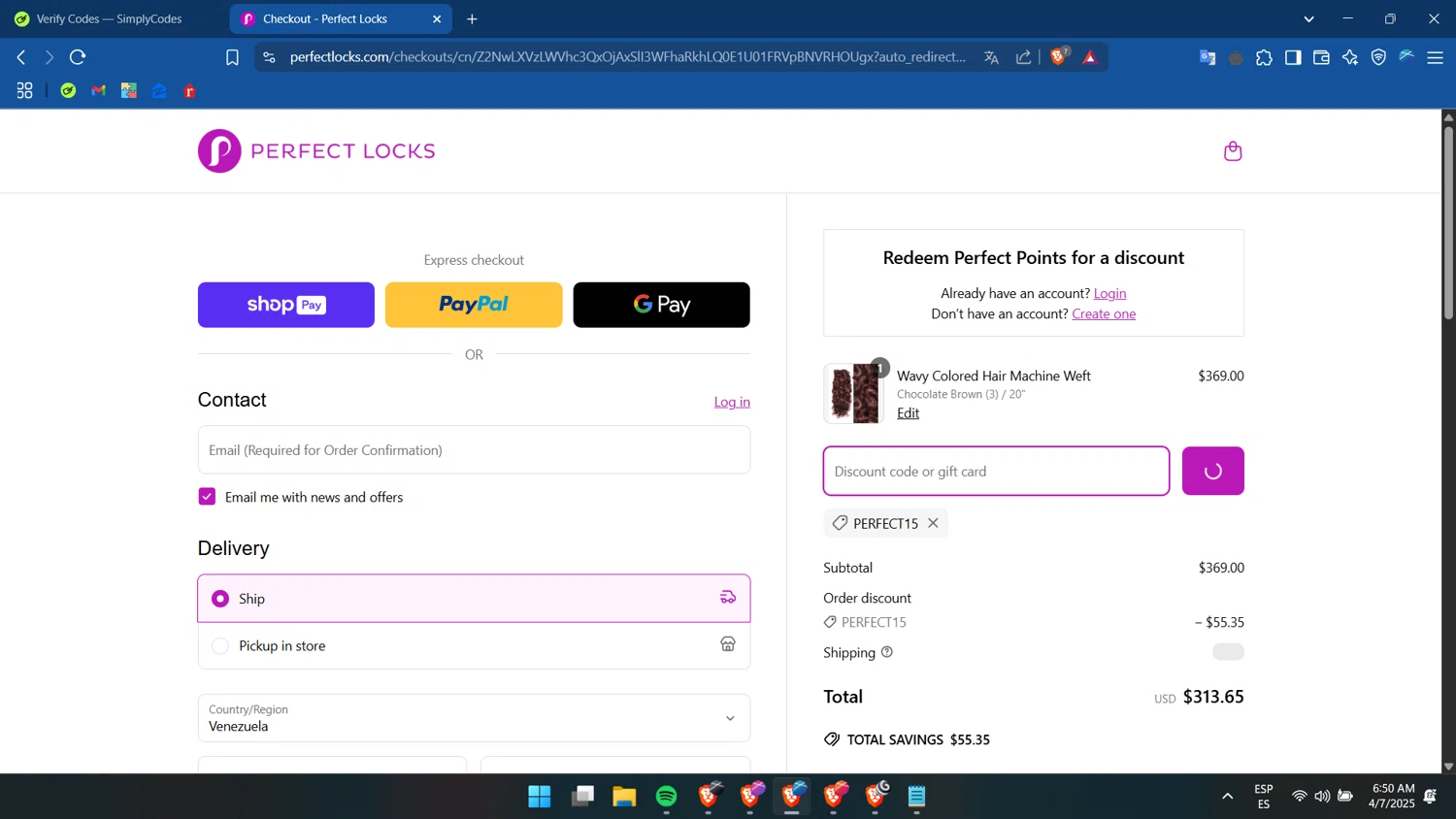Open a new browser tab

pos(472,18)
